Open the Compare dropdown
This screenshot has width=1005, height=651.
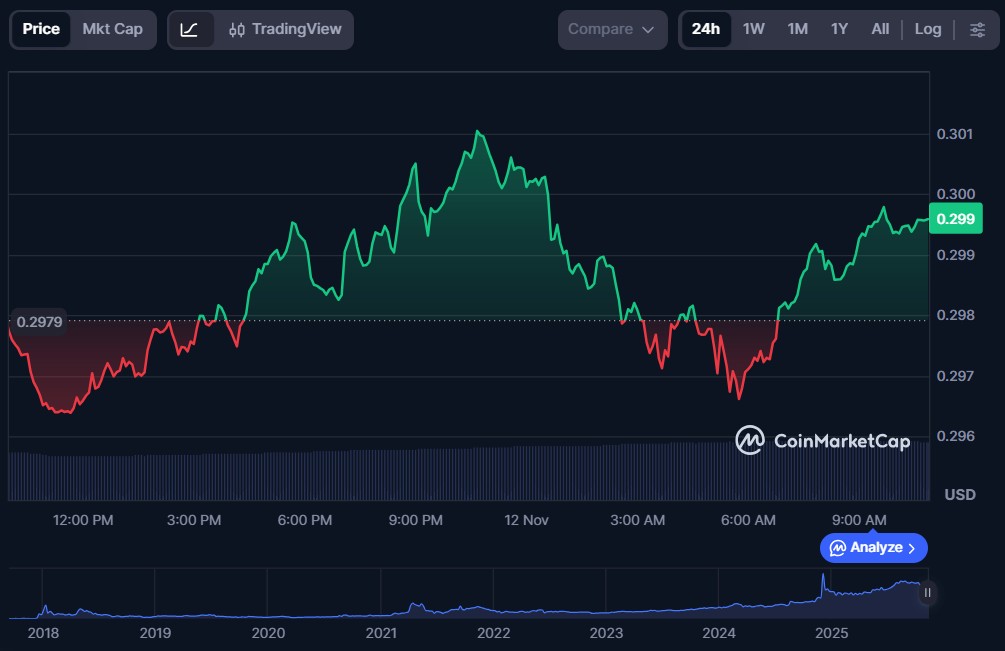tap(611, 30)
